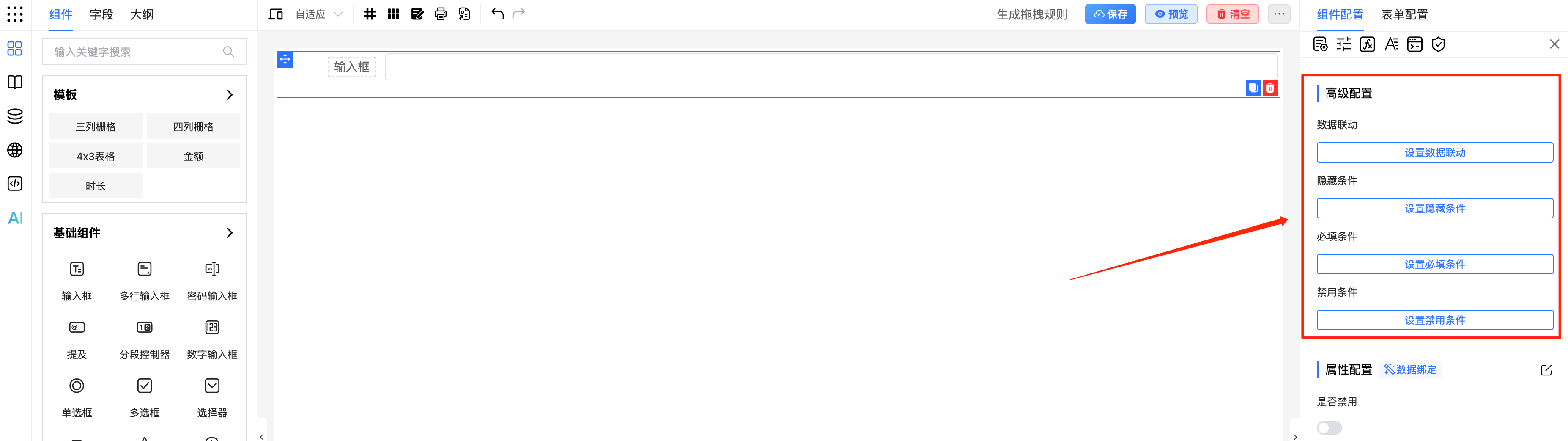Viewport: 1568px width, 441px height.
Task: Click the validation shield icon
Action: pyautogui.click(x=1438, y=44)
